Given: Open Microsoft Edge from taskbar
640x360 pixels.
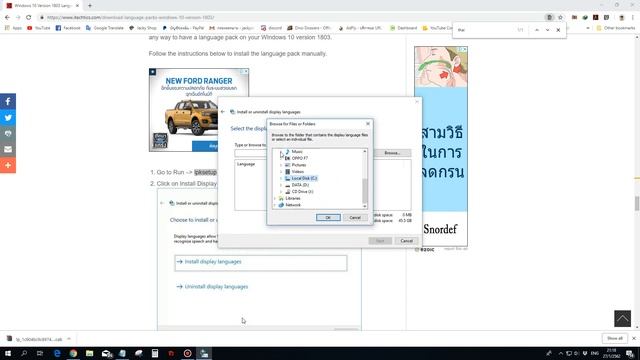Looking at the screenshot, I should (57, 353).
